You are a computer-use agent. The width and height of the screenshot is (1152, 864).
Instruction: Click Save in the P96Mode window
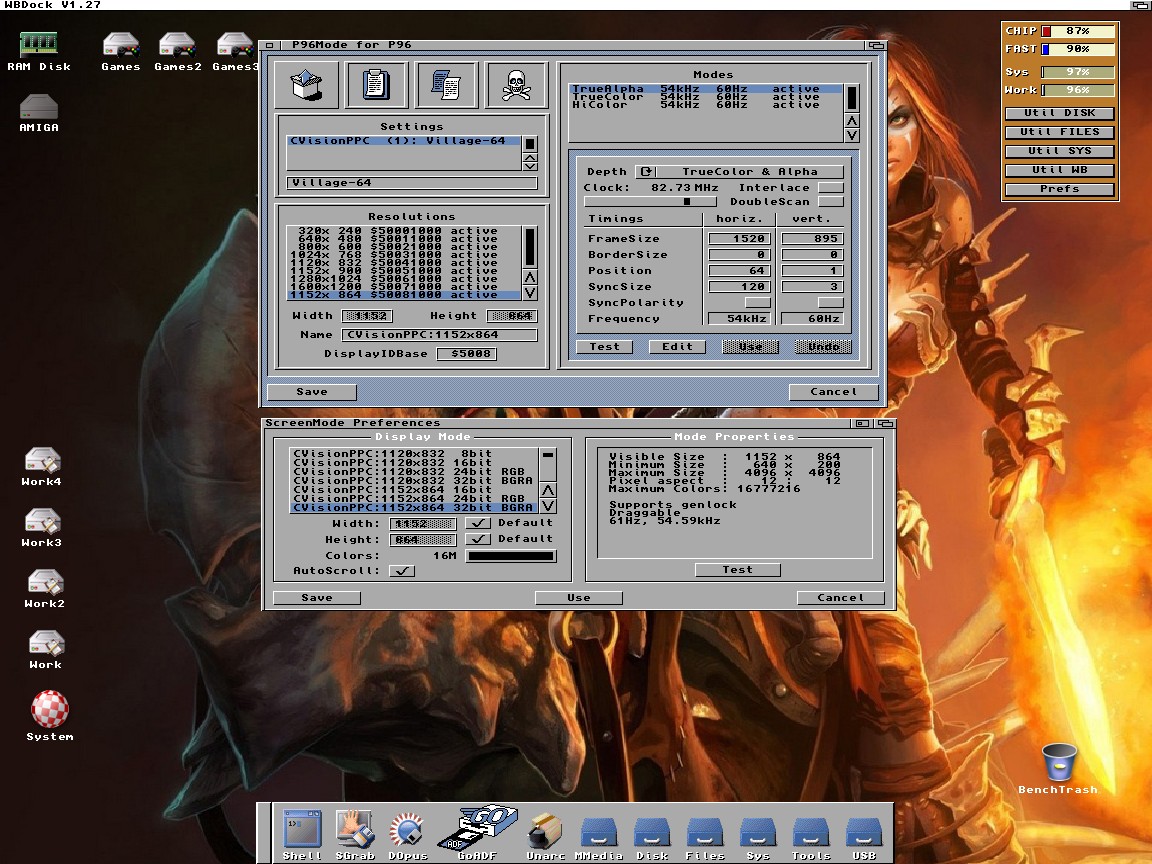point(312,392)
